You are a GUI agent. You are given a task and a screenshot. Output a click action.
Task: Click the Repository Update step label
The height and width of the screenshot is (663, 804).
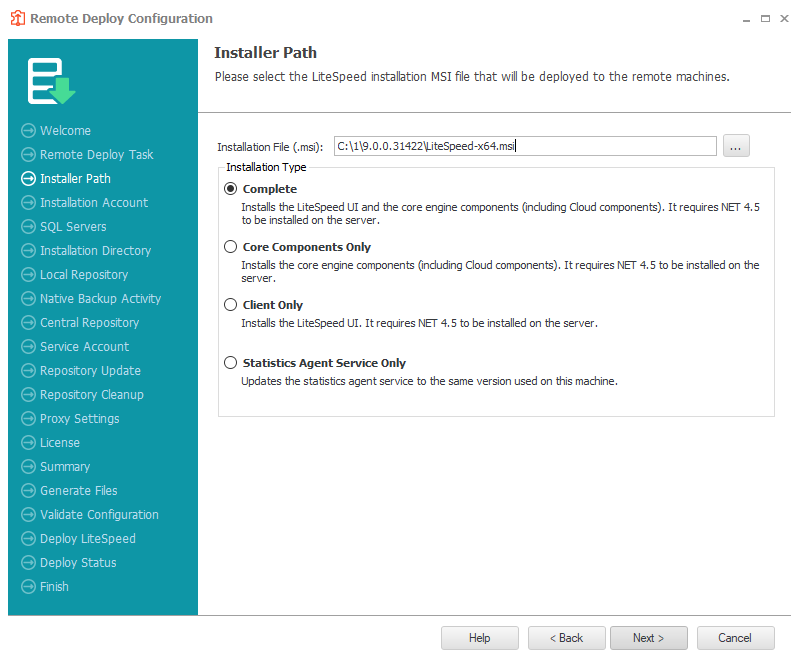tap(90, 371)
